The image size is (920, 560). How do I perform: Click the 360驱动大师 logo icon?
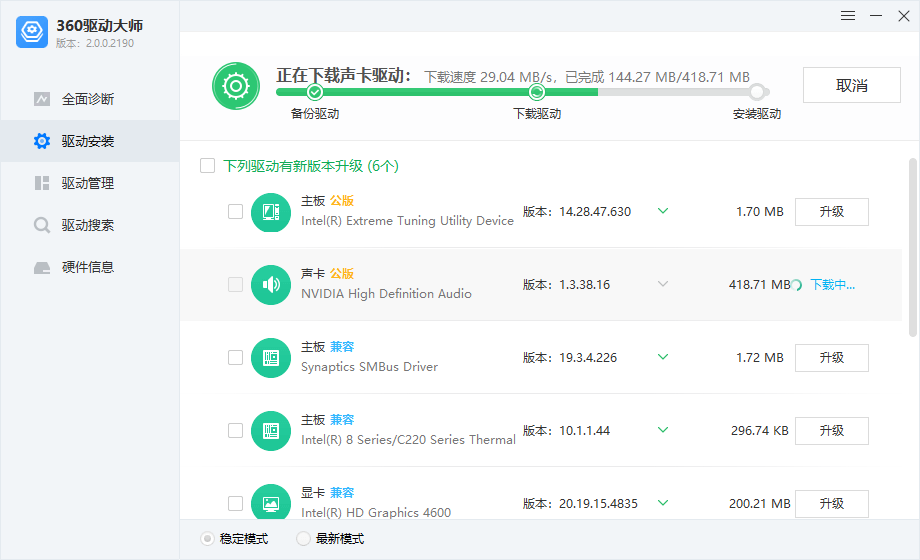click(32, 32)
